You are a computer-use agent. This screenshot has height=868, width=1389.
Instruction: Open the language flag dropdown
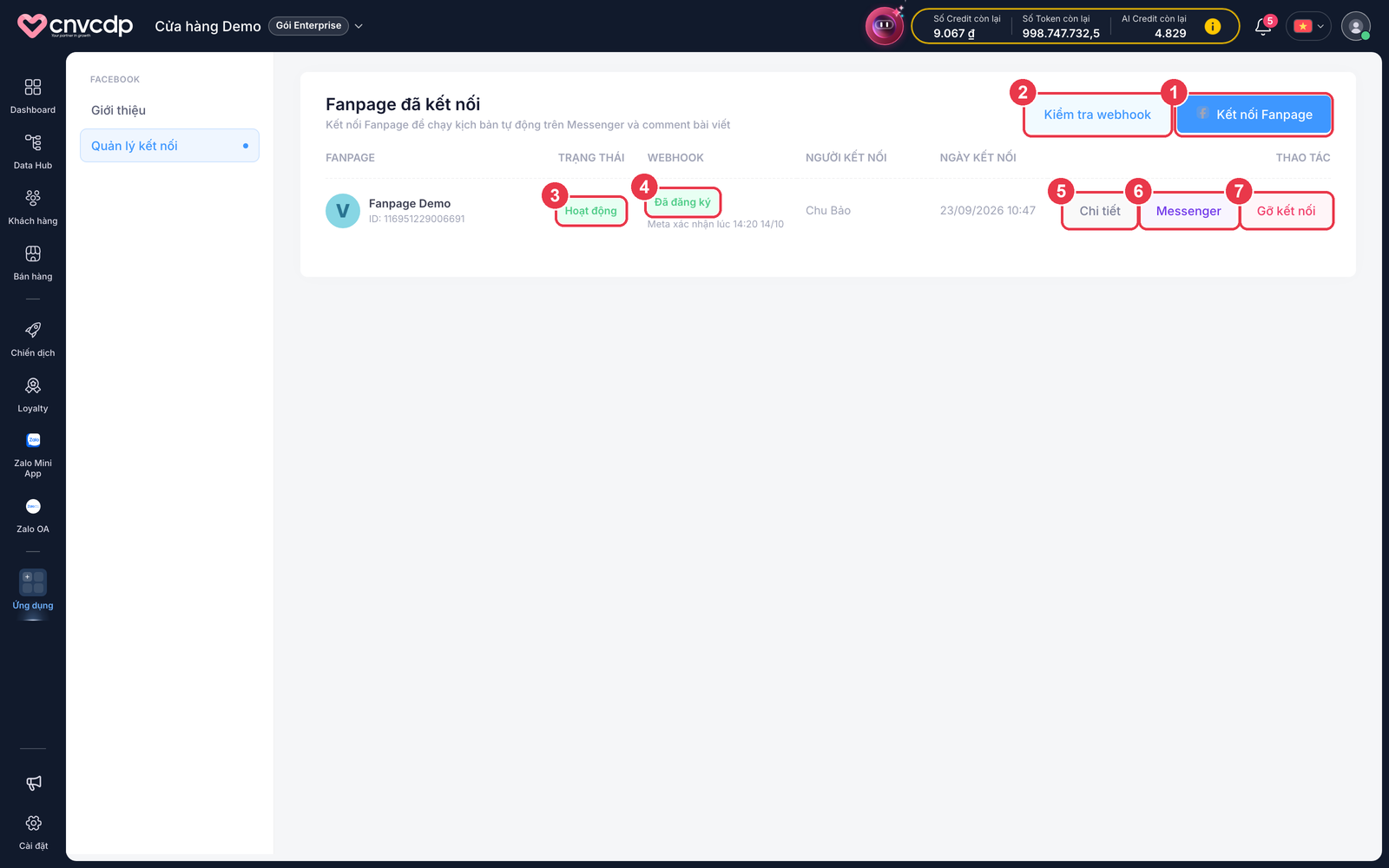1309,26
